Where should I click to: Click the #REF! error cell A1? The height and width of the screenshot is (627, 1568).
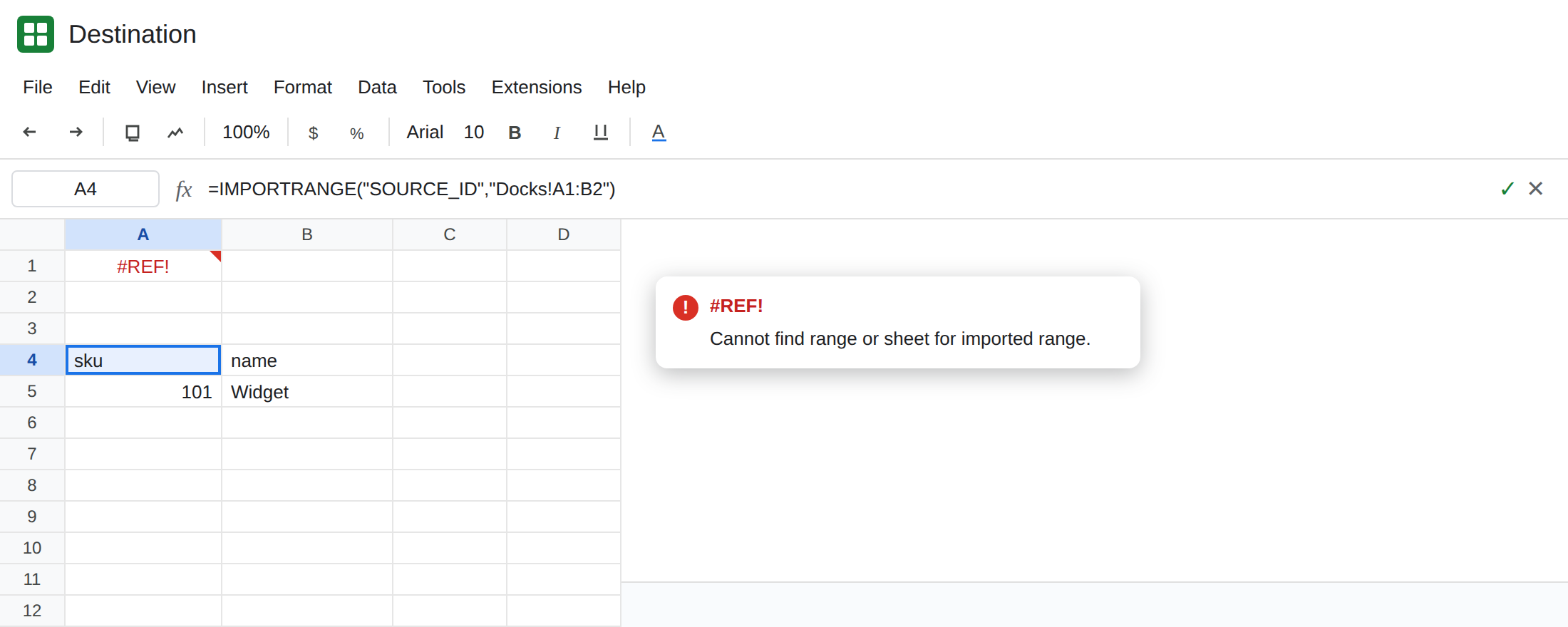(143, 266)
